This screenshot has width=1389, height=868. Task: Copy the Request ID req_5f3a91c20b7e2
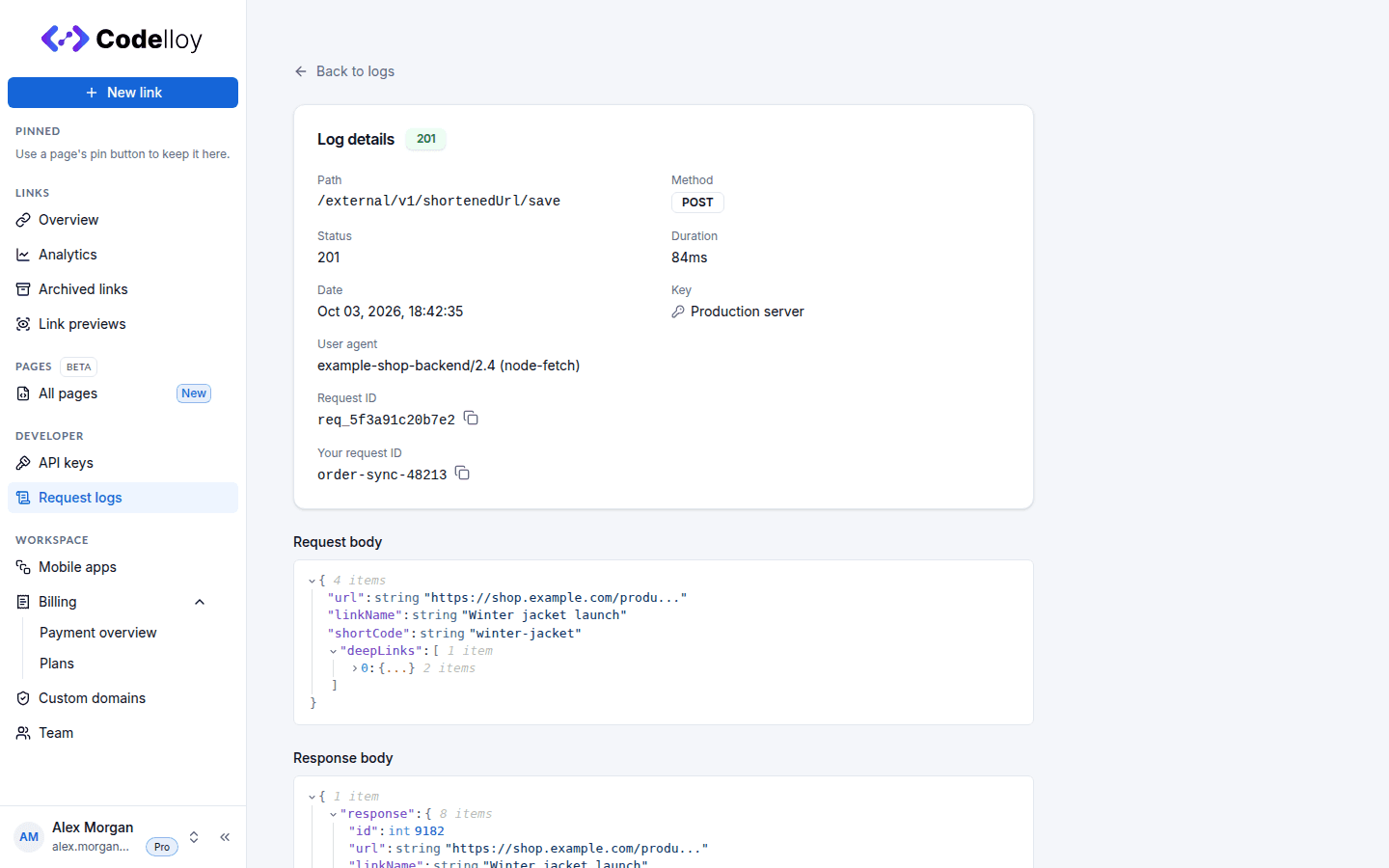pos(471,419)
